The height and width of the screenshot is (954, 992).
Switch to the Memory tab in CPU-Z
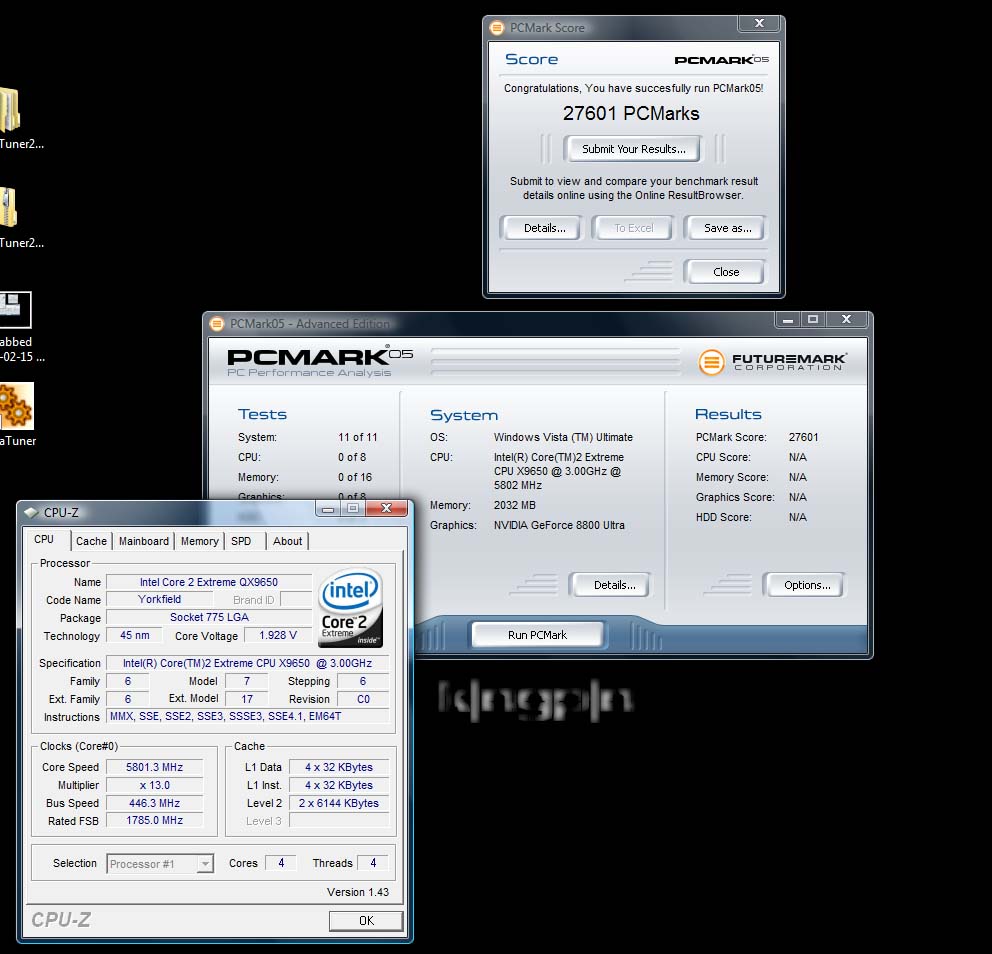click(199, 542)
